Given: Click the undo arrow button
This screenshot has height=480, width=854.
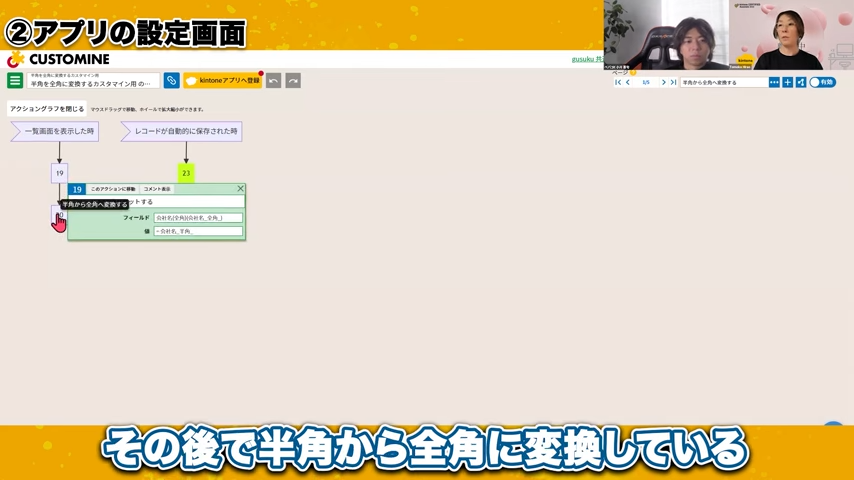Looking at the screenshot, I should click(x=273, y=81).
